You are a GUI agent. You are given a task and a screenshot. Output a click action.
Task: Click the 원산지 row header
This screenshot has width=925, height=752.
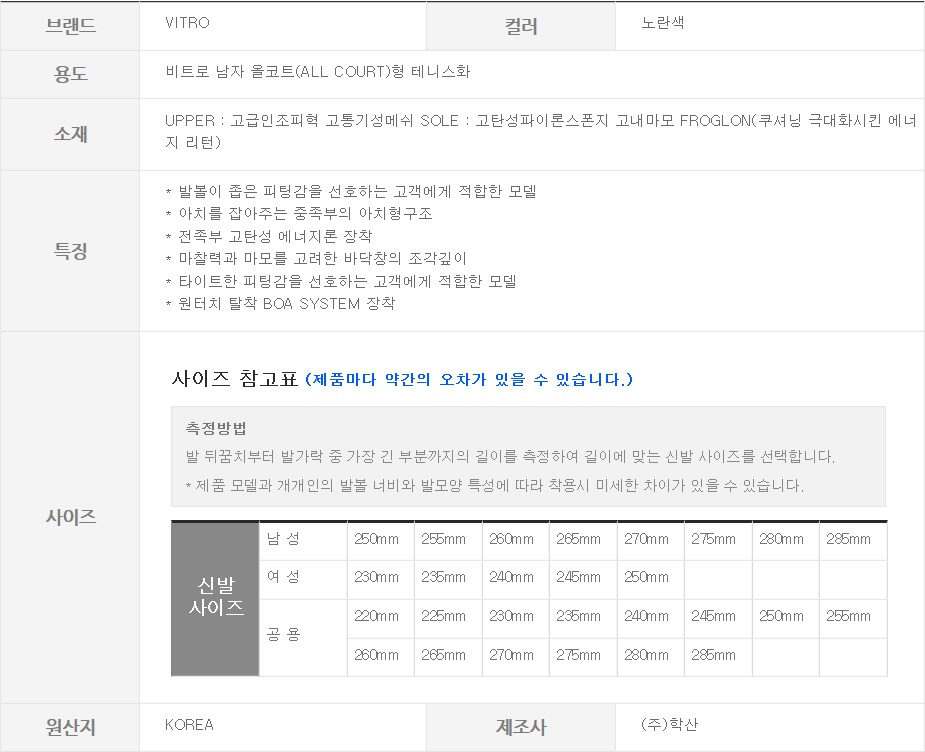tap(70, 727)
